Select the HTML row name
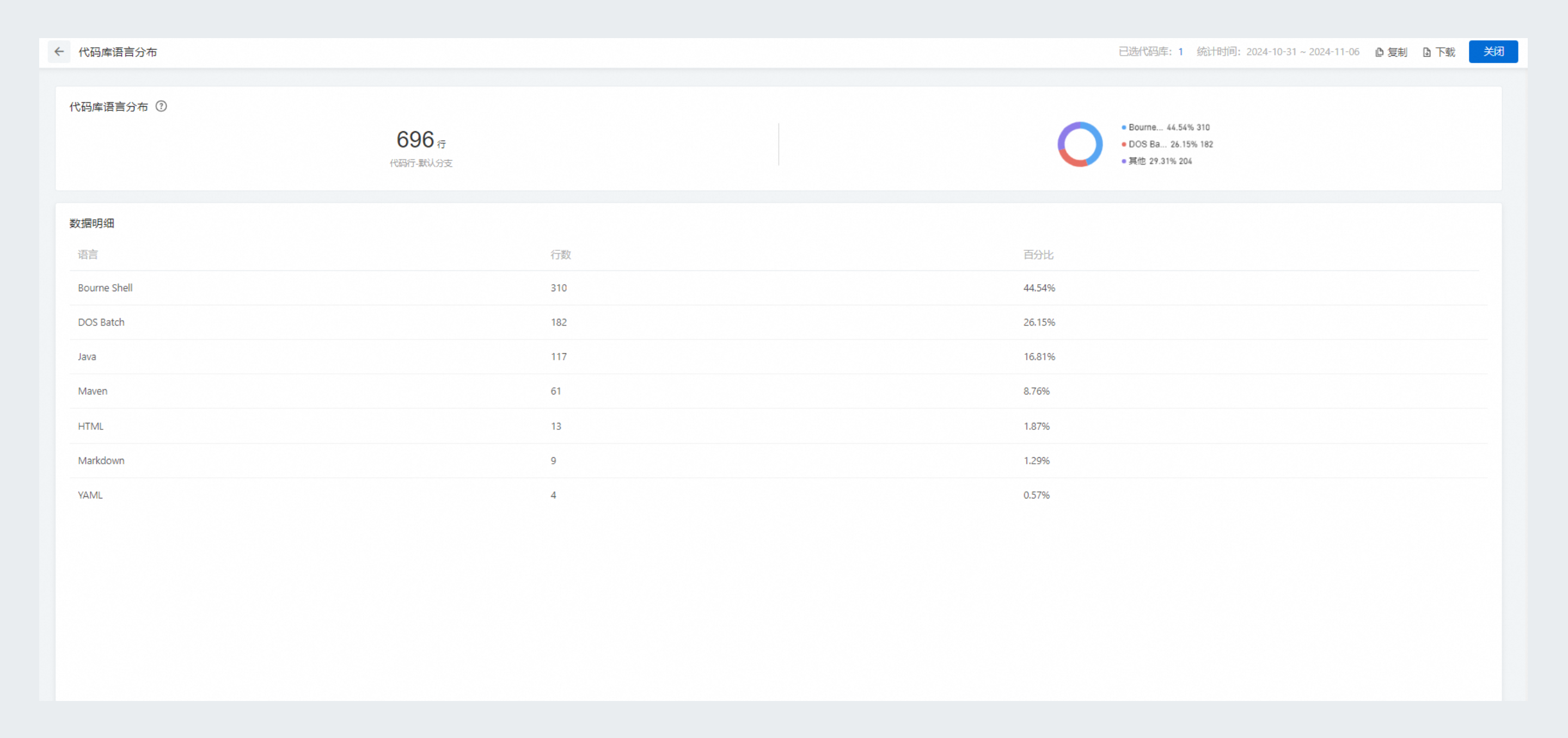Image resolution: width=1568 pixels, height=738 pixels. [x=91, y=427]
